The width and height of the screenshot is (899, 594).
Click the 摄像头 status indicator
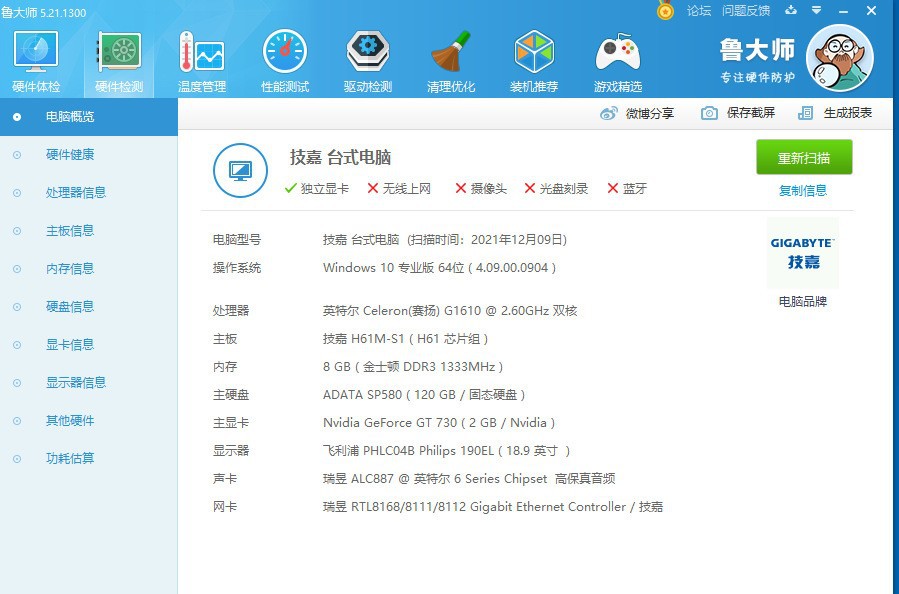pyautogui.click(x=480, y=188)
